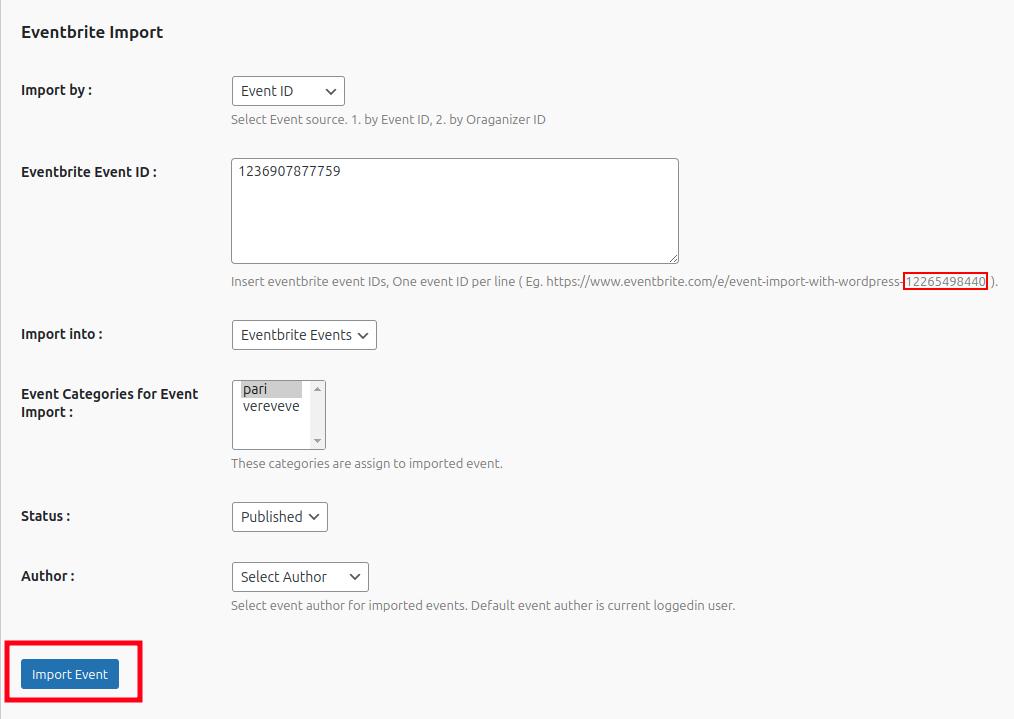Click the Event Categories for Event Import label
Screen dimensions: 1014x719
click(109, 402)
